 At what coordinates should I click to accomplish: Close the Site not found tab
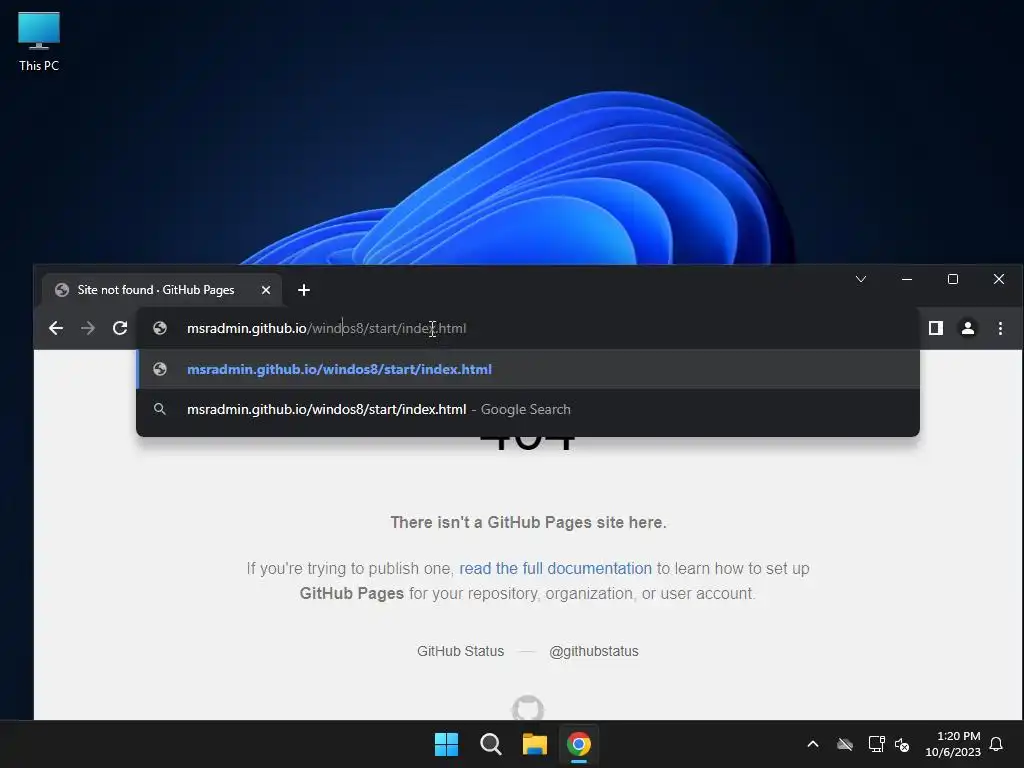266,290
